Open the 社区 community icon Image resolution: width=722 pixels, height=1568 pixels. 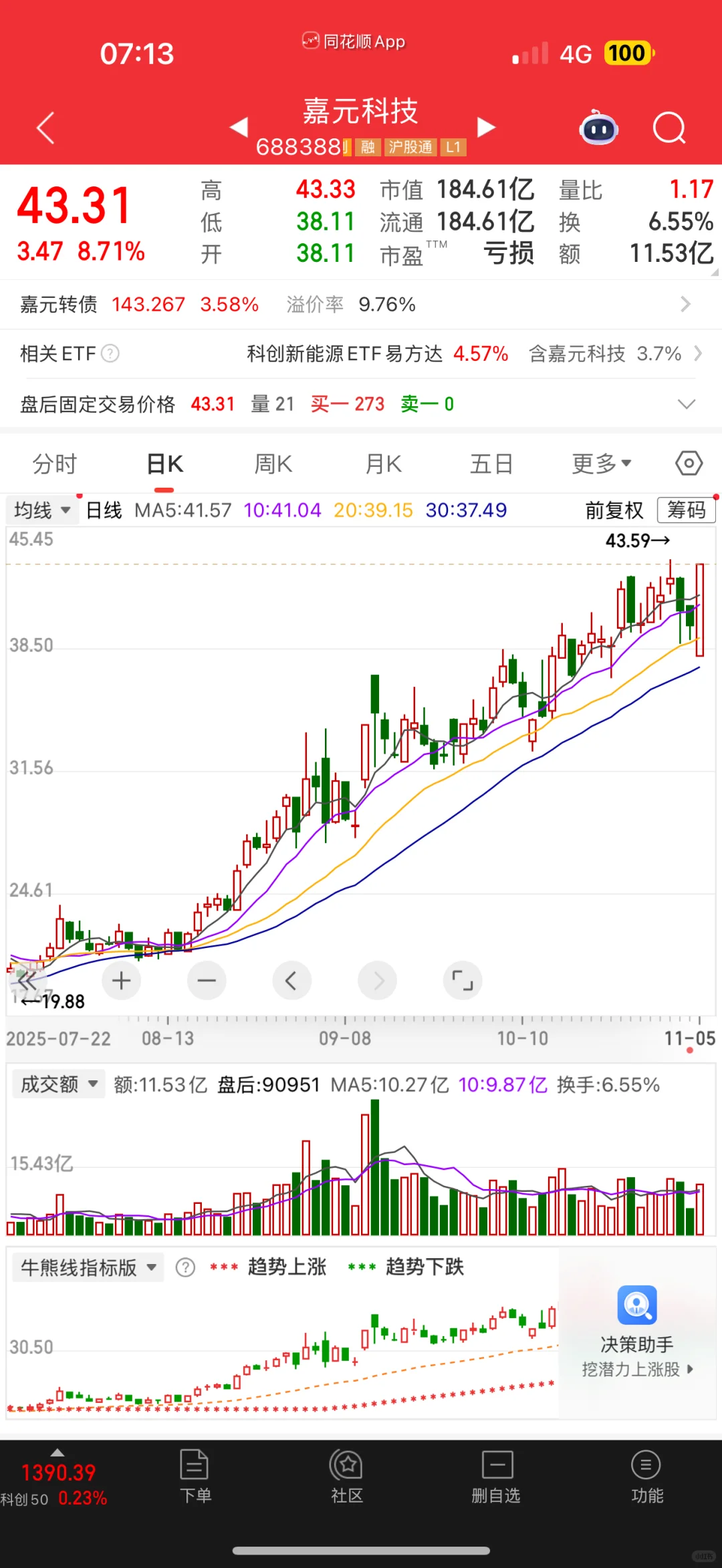point(346,1476)
